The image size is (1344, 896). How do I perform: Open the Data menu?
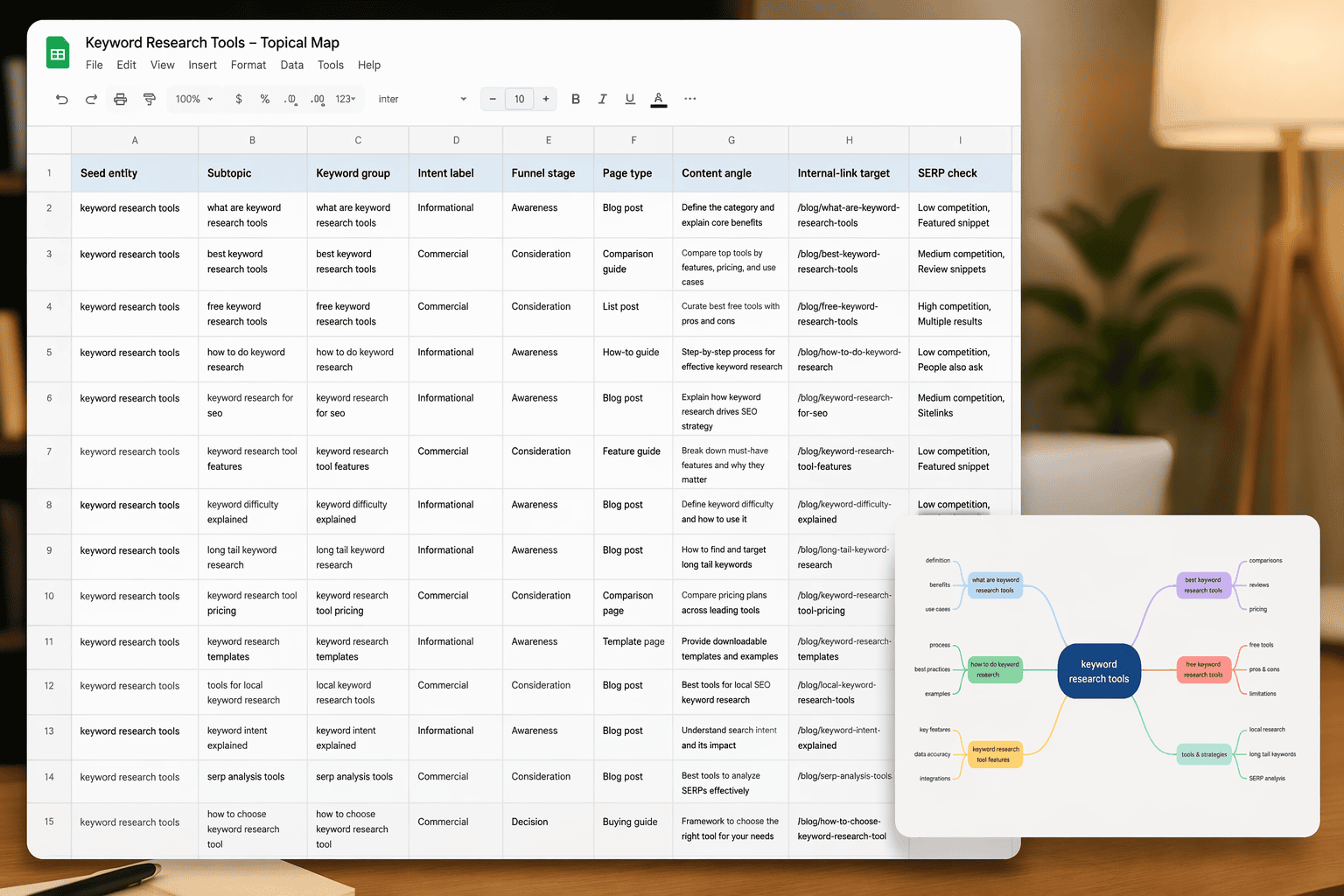(292, 65)
